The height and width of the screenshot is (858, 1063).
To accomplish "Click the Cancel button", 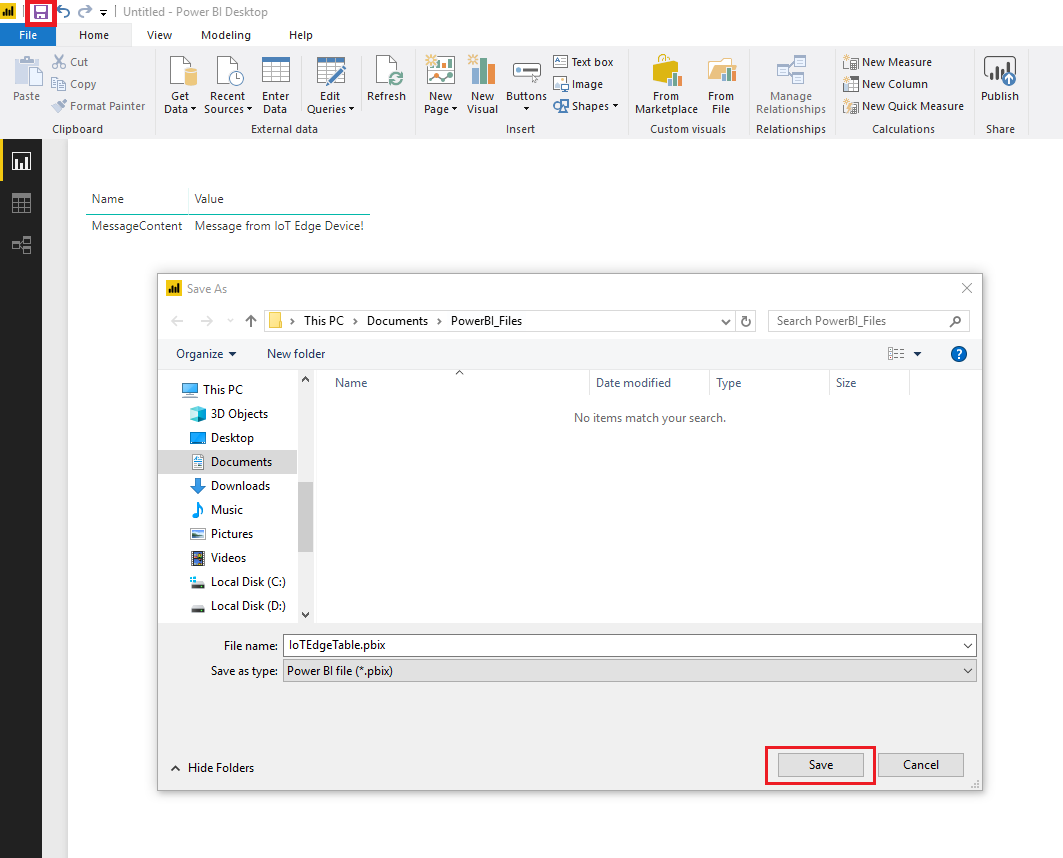I will (920, 764).
